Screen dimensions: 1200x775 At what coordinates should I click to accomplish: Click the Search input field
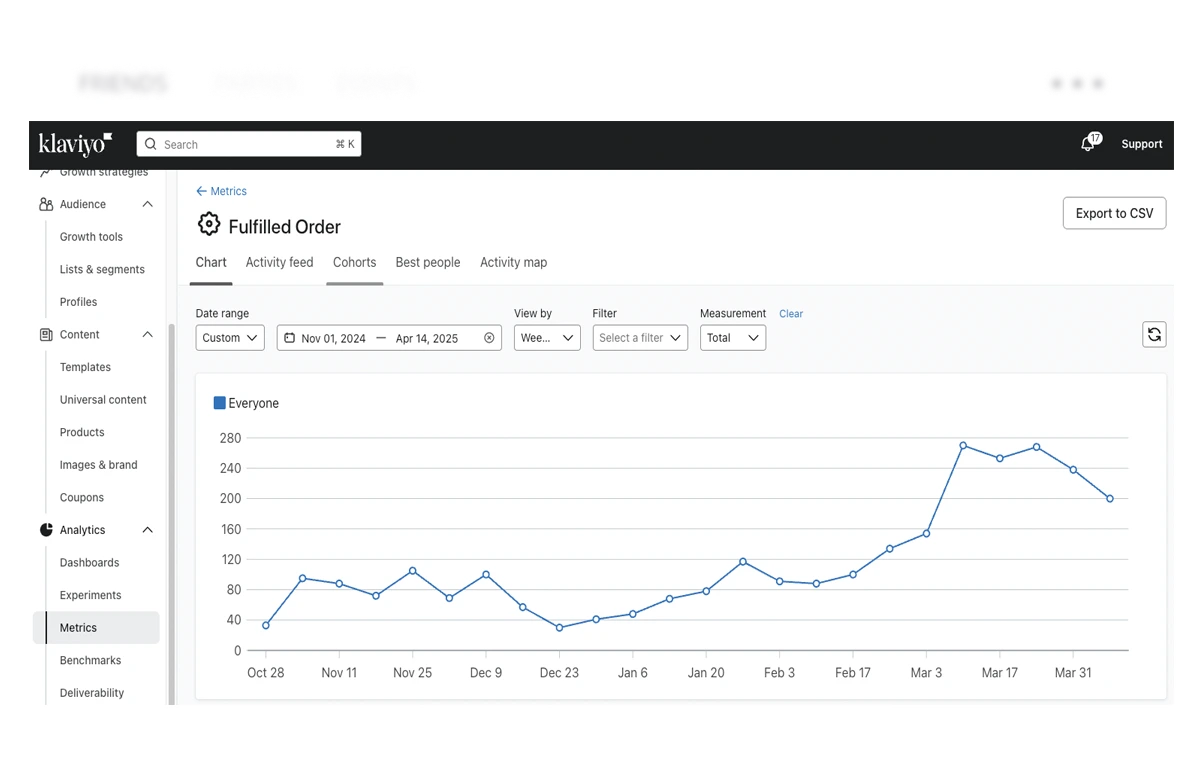click(x=249, y=144)
